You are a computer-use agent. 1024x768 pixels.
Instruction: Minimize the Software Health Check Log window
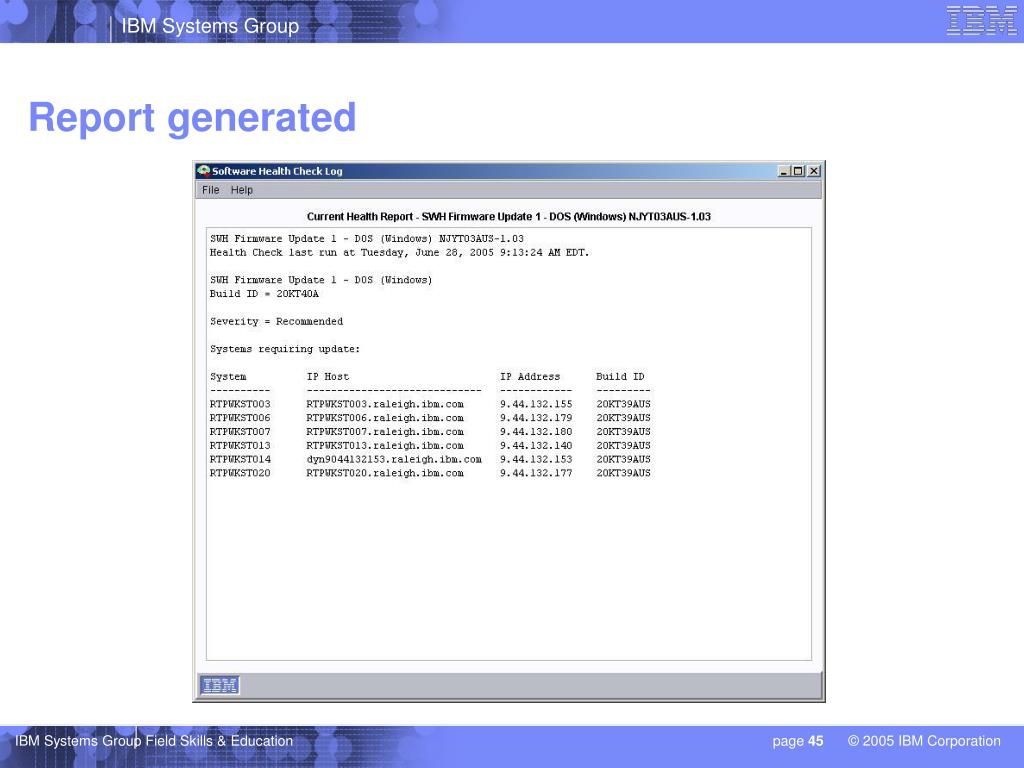click(784, 171)
